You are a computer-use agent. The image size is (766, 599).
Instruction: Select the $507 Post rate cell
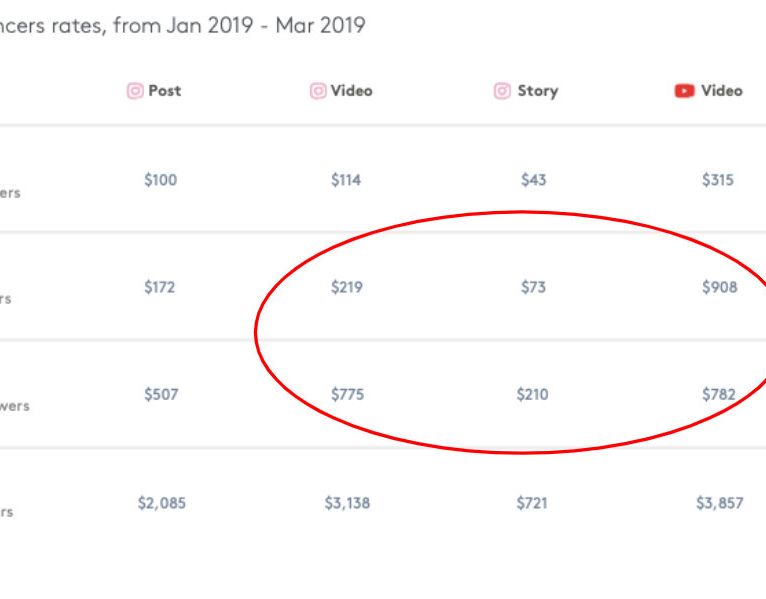coord(160,394)
